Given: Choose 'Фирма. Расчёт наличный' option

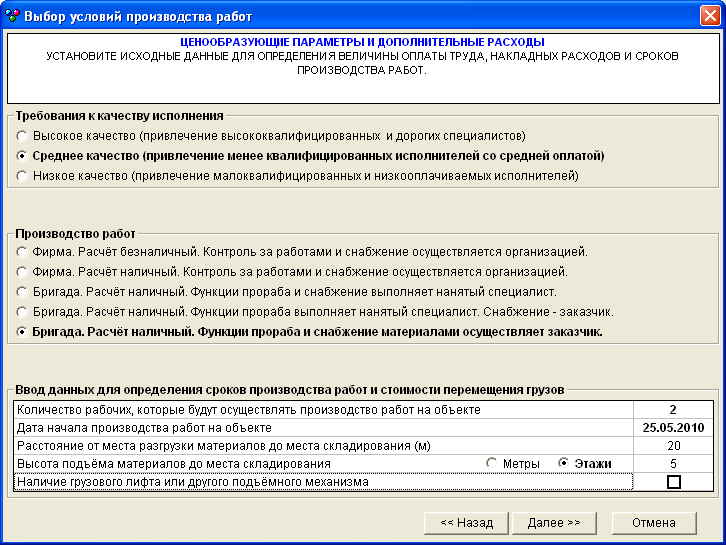Looking at the screenshot, I should [x=23, y=271].
